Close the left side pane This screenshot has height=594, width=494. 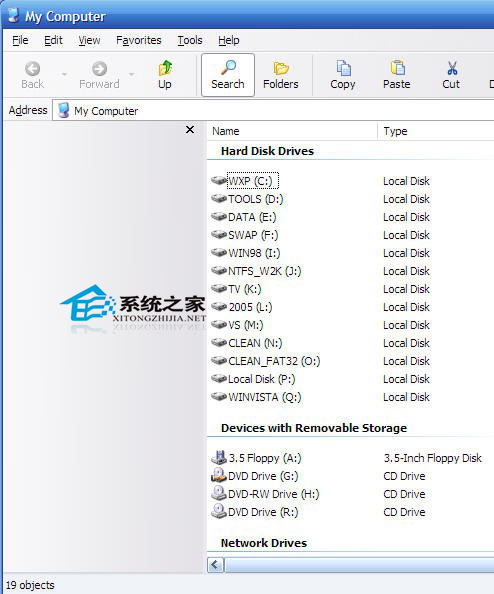(x=190, y=130)
